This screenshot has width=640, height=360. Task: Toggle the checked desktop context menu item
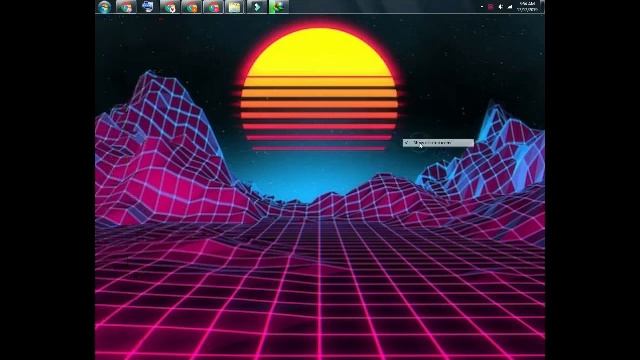point(438,143)
